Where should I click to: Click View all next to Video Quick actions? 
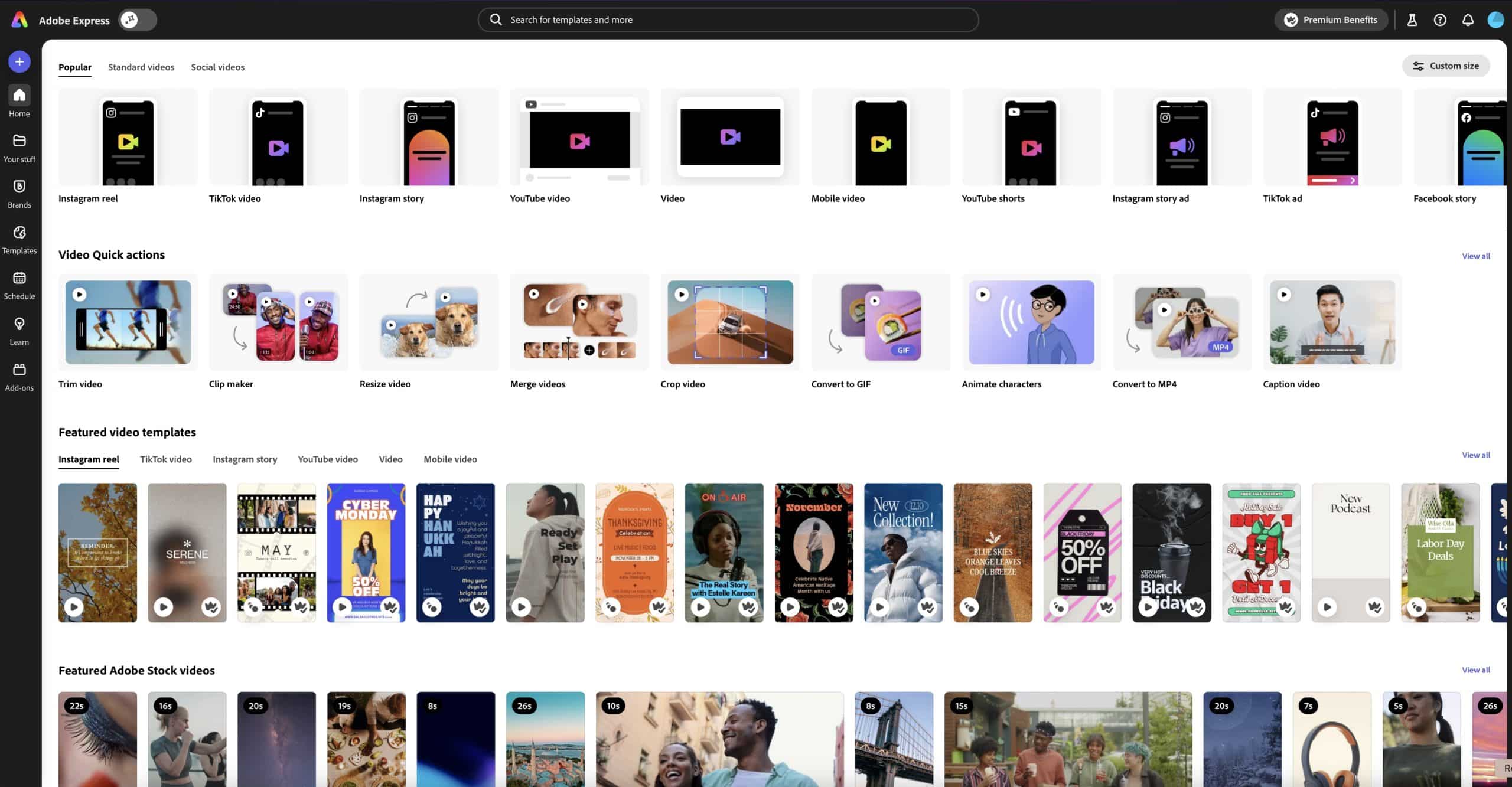[x=1477, y=256]
